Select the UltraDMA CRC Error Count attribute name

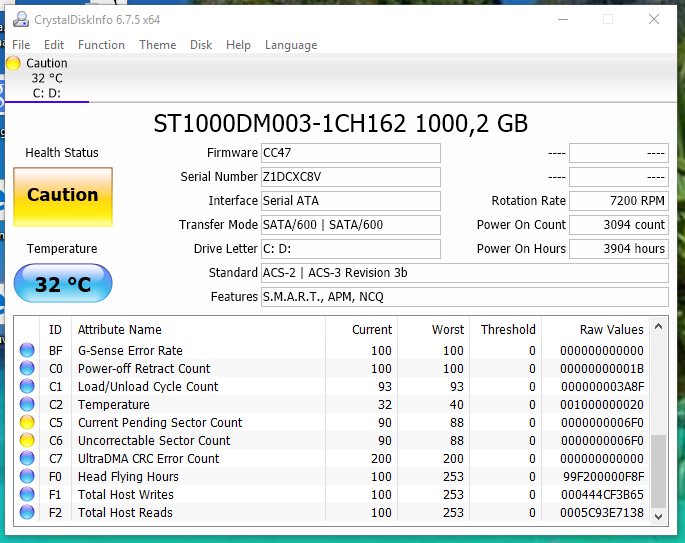coord(149,458)
